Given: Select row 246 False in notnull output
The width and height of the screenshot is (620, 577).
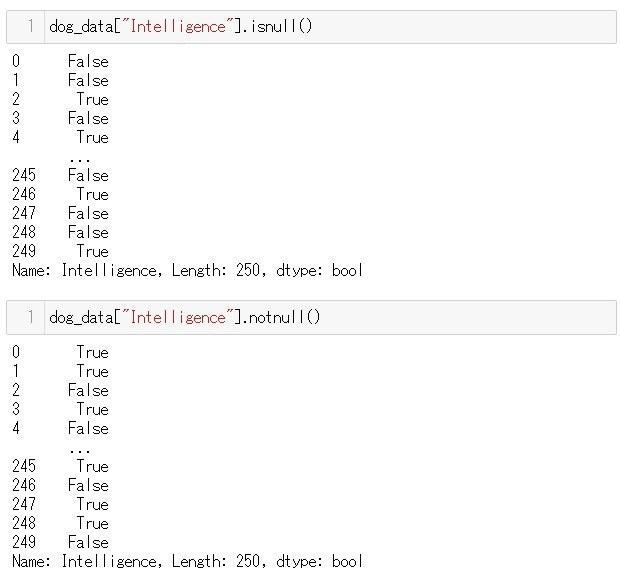Looking at the screenshot, I should [x=60, y=485].
